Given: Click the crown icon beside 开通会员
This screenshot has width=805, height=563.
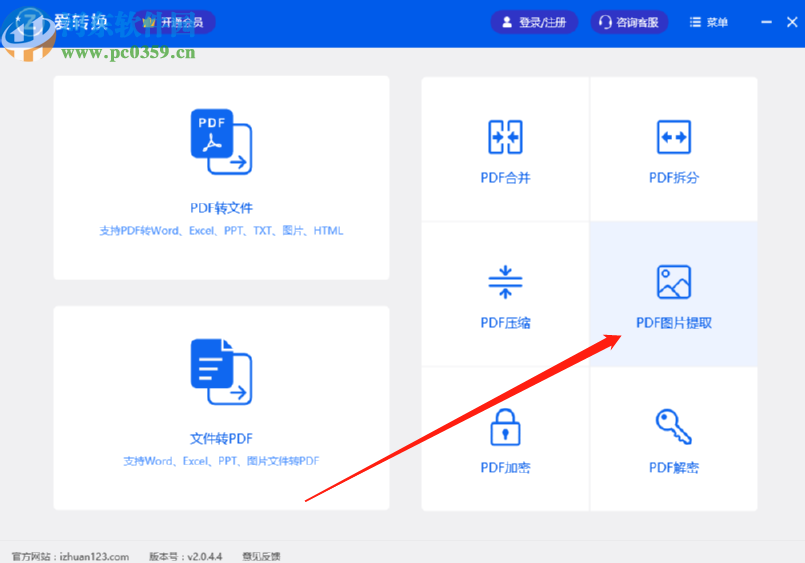Looking at the screenshot, I should point(149,22).
